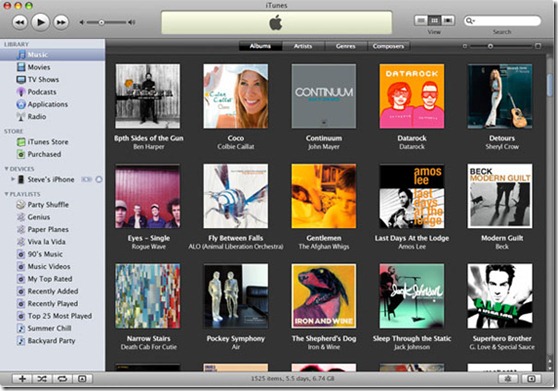Open Music Videos smart playlist
Screen dimensions: 558x391
point(52,266)
